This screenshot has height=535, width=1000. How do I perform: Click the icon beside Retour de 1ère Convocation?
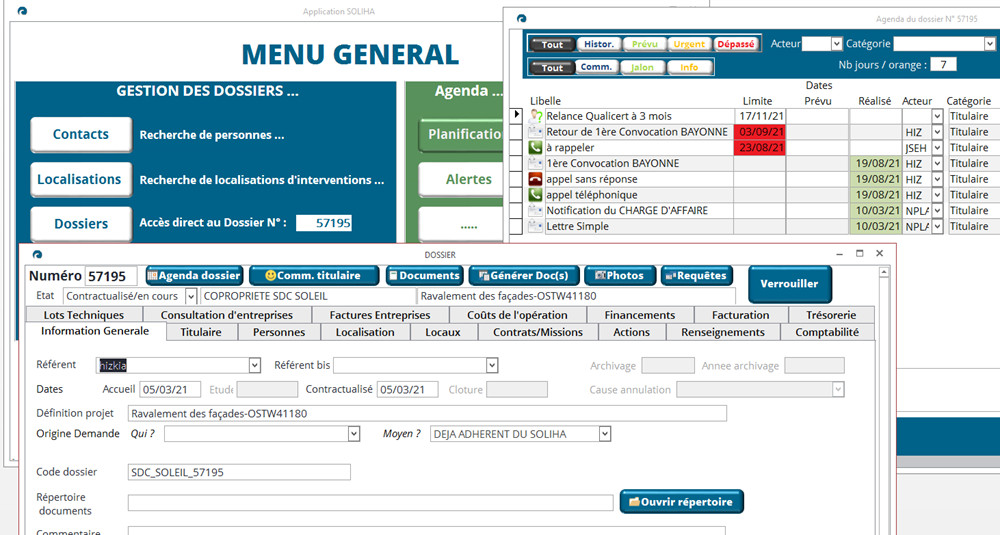pyautogui.click(x=535, y=132)
